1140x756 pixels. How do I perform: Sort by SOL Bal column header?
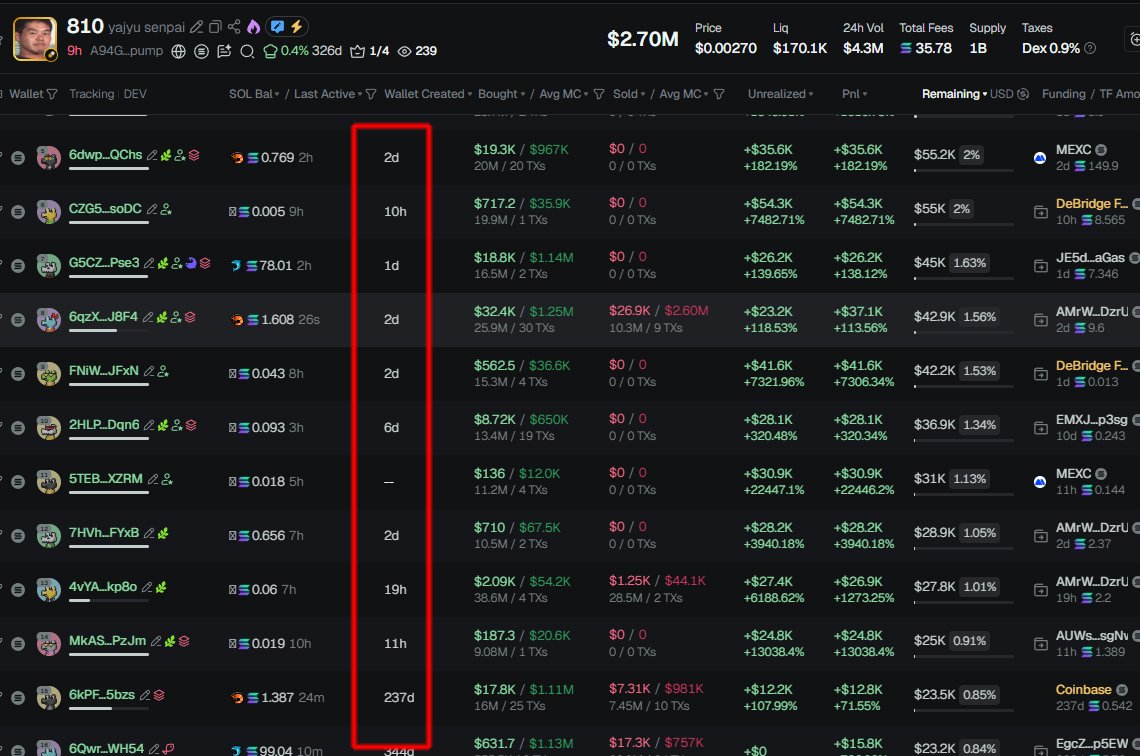click(254, 94)
